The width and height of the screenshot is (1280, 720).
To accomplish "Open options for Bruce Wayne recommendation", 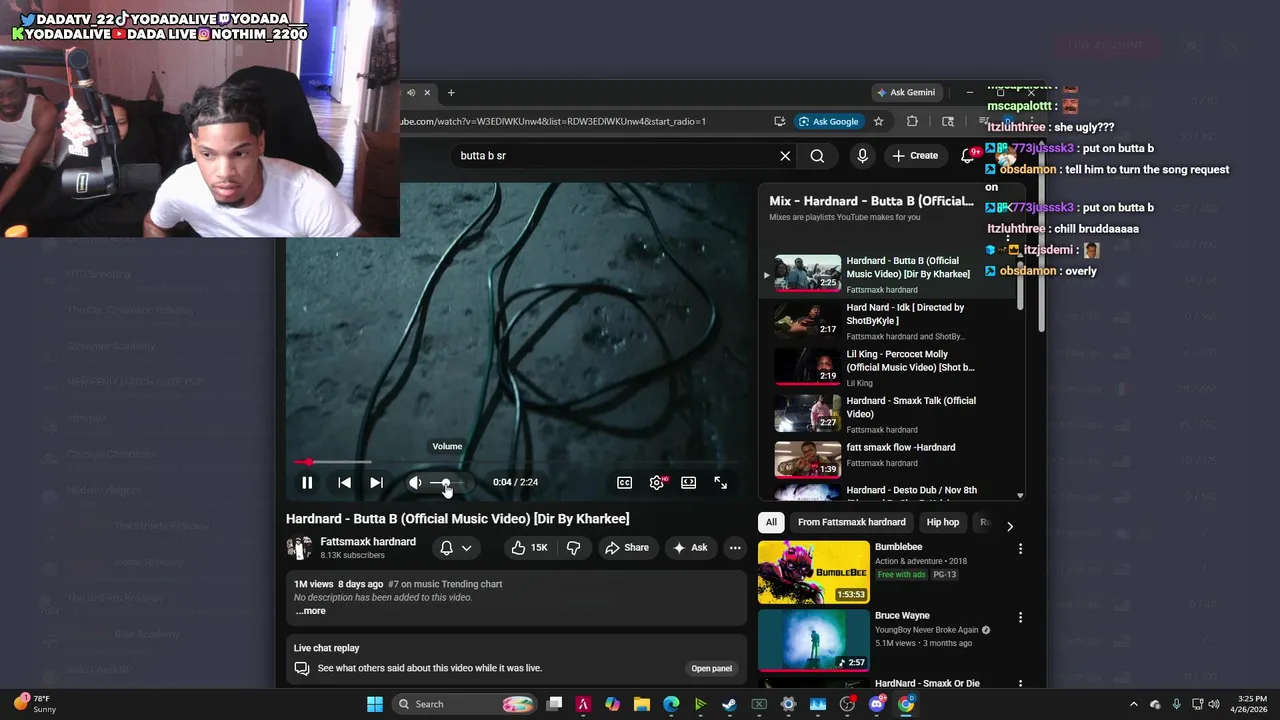I will (x=1020, y=618).
